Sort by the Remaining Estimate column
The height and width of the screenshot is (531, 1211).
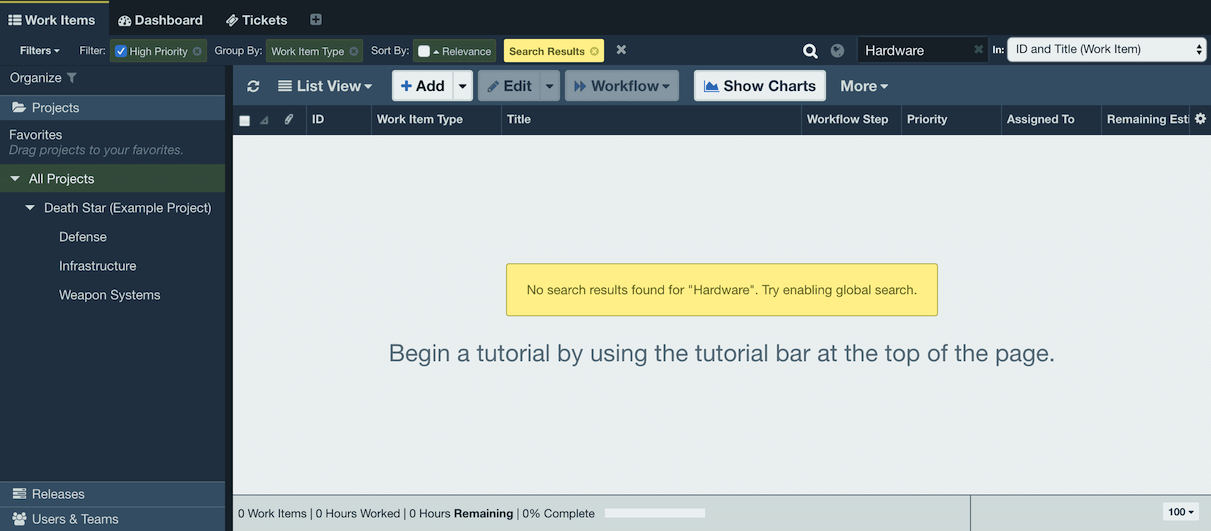point(1148,119)
